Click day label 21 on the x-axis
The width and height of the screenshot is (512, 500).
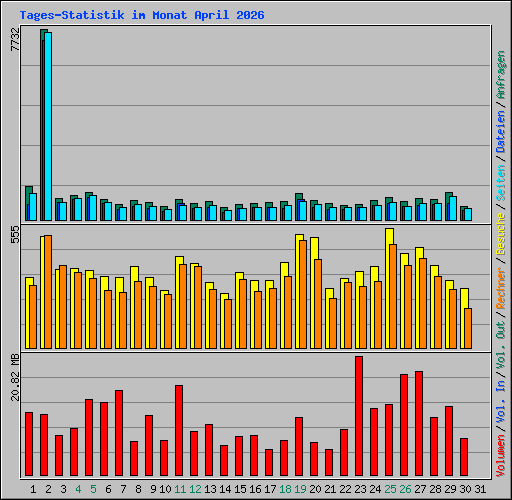pos(330,489)
